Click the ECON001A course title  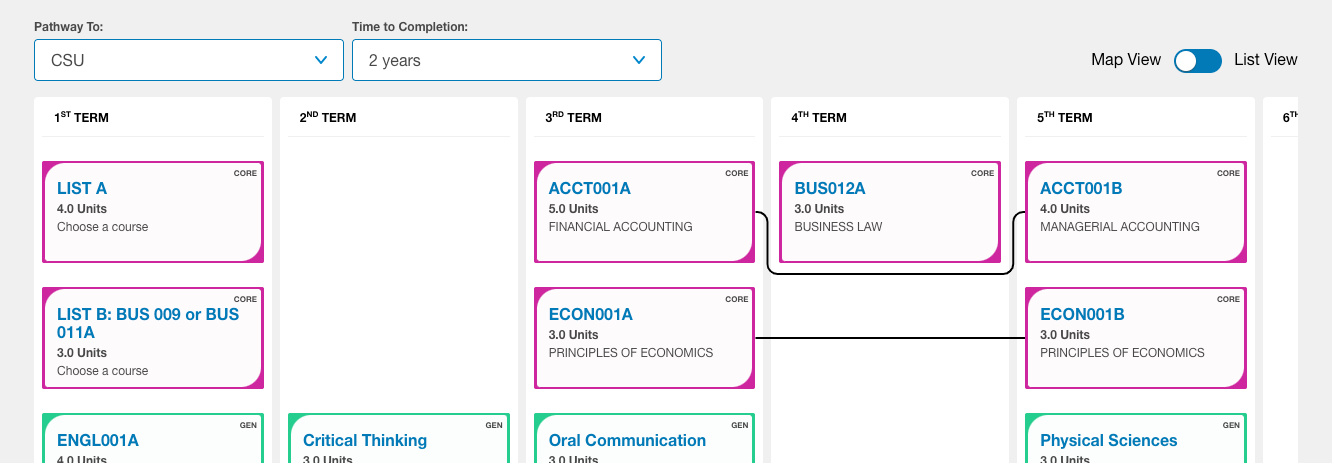point(590,314)
